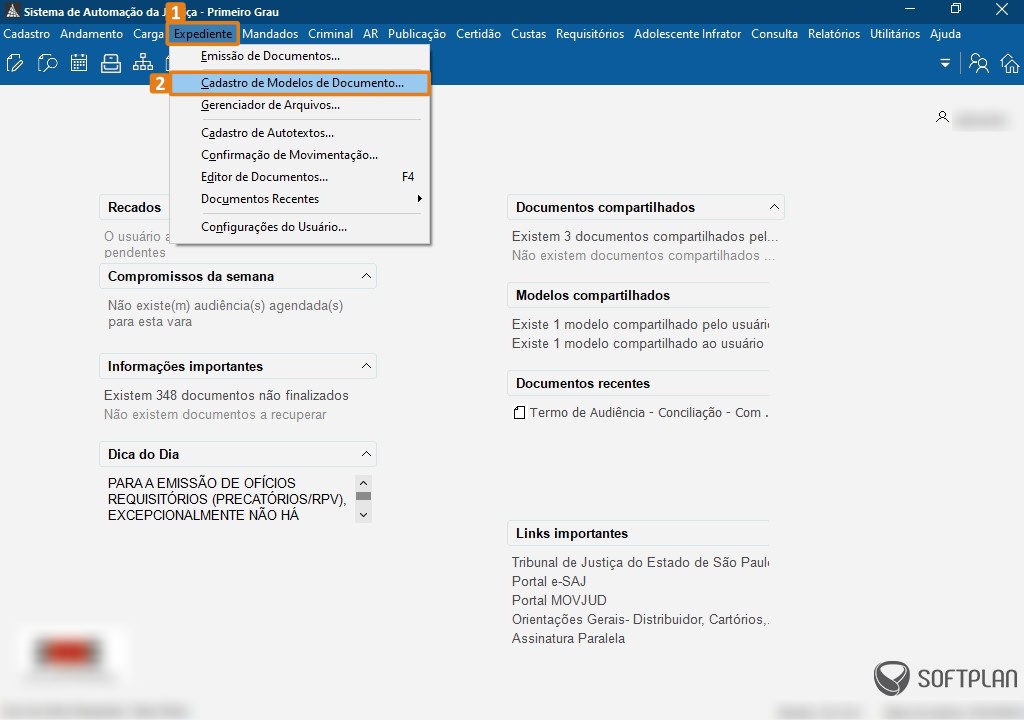Viewport: 1024px width, 720px height.
Task: Expand the Documentos Recentes submenu arrow
Action: [x=420, y=199]
